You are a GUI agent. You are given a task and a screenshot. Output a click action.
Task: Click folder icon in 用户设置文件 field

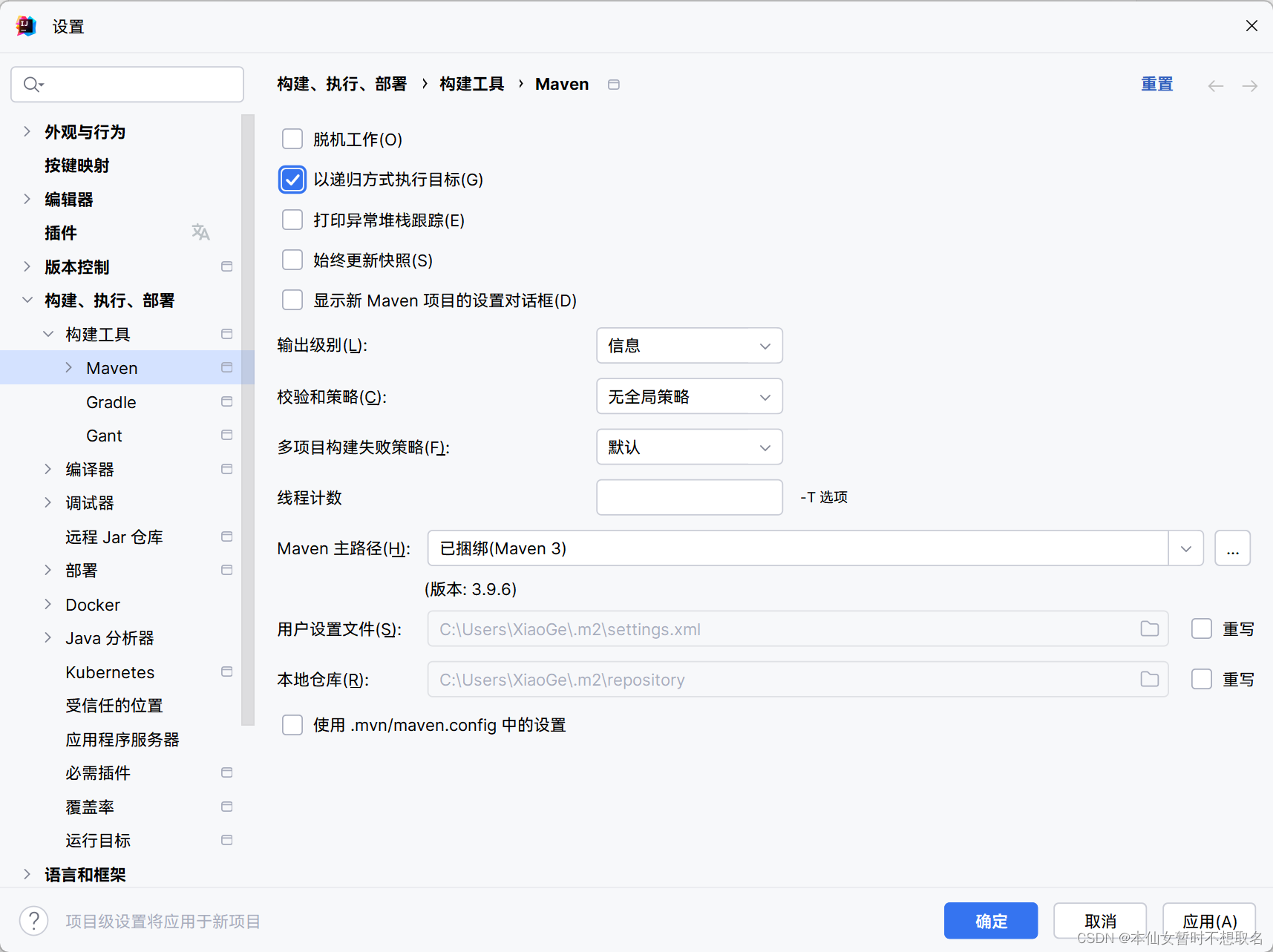(1150, 629)
